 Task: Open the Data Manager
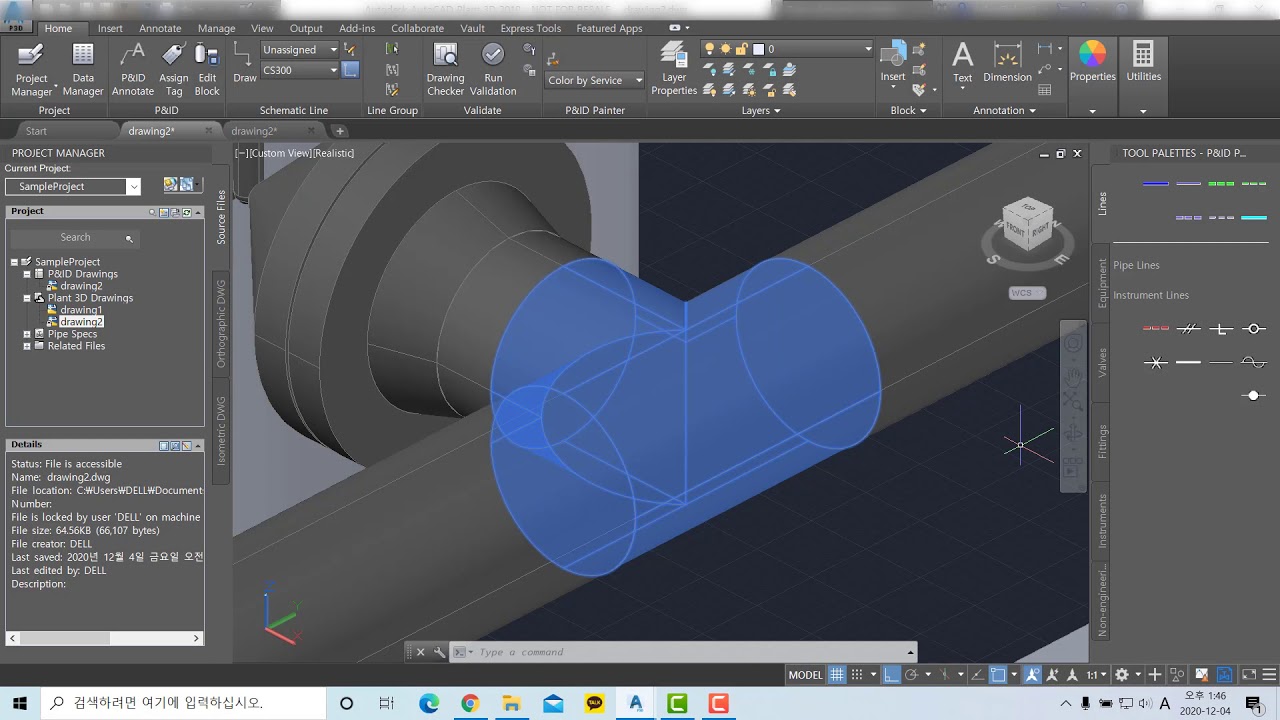pyautogui.click(x=83, y=69)
